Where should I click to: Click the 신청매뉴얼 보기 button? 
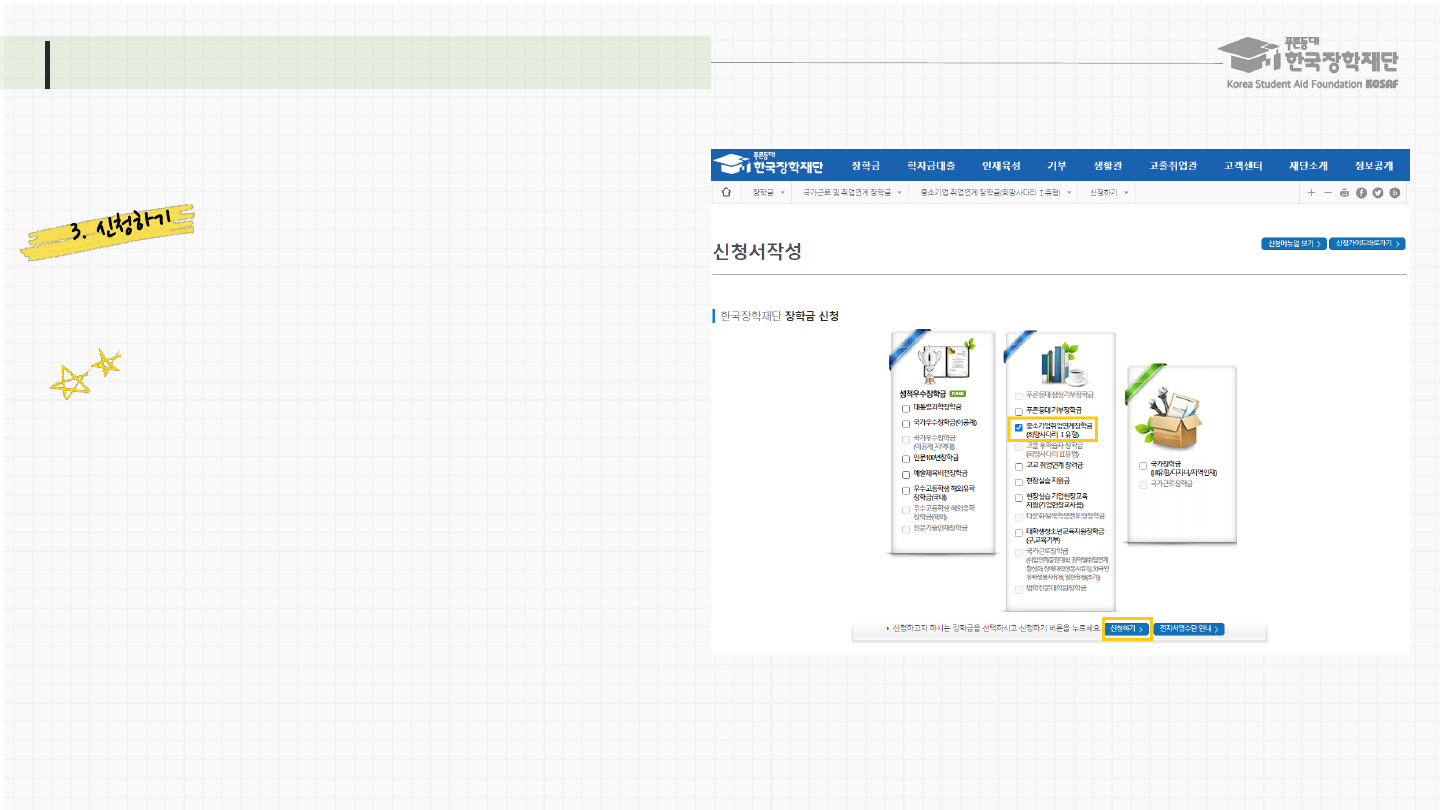tap(1293, 243)
